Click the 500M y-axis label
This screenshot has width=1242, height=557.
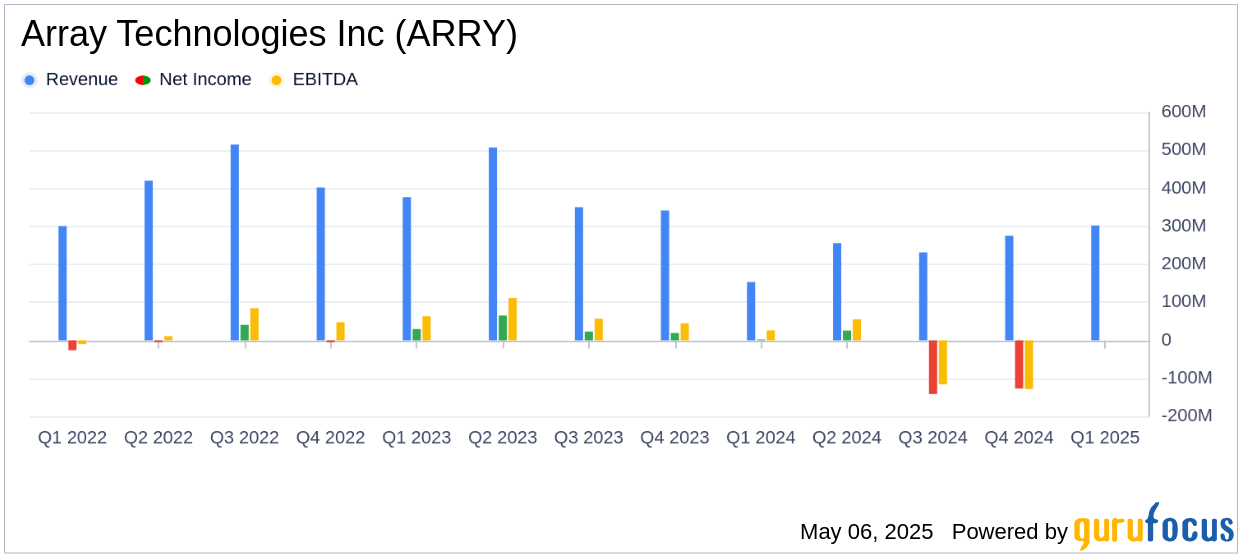point(1183,150)
